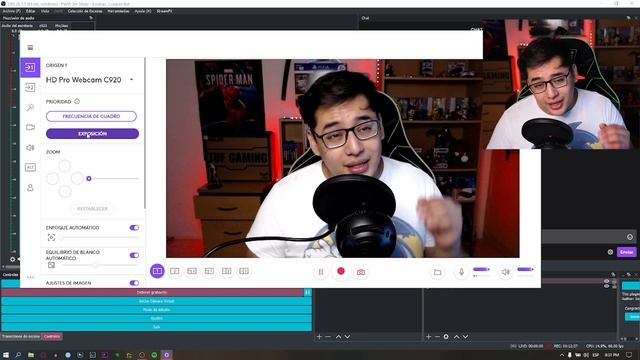
Task: Hide highlighted OBS source with eye icon
Action: (607, 281)
